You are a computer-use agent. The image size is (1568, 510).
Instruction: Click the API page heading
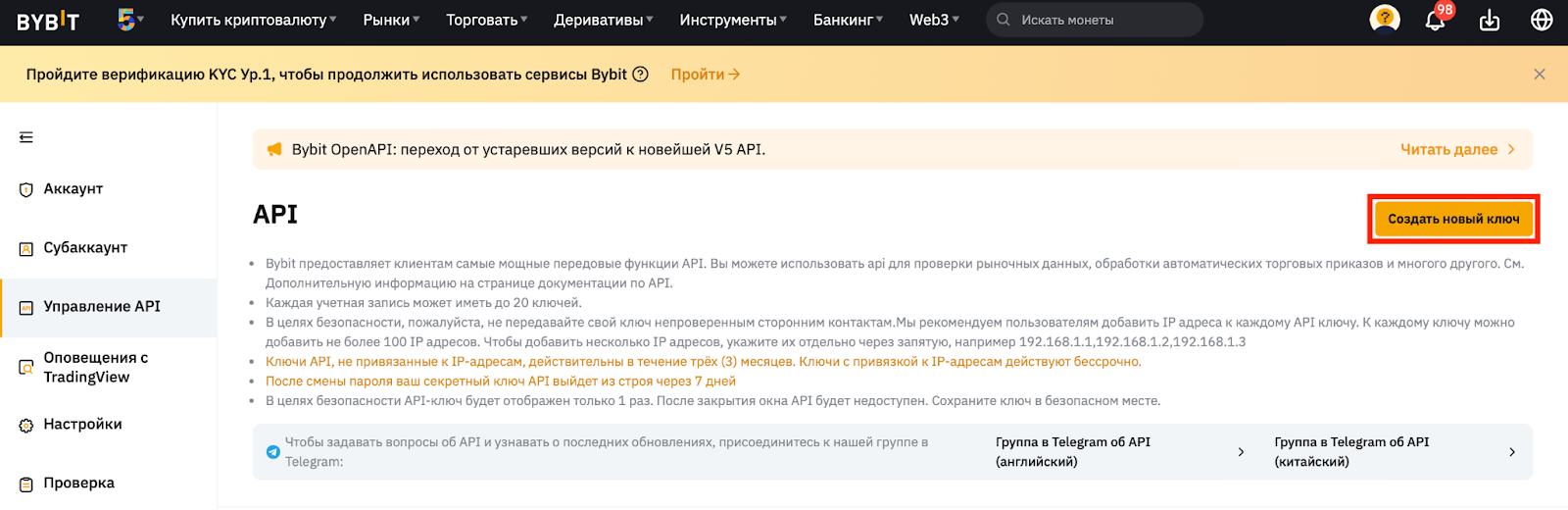pos(275,215)
